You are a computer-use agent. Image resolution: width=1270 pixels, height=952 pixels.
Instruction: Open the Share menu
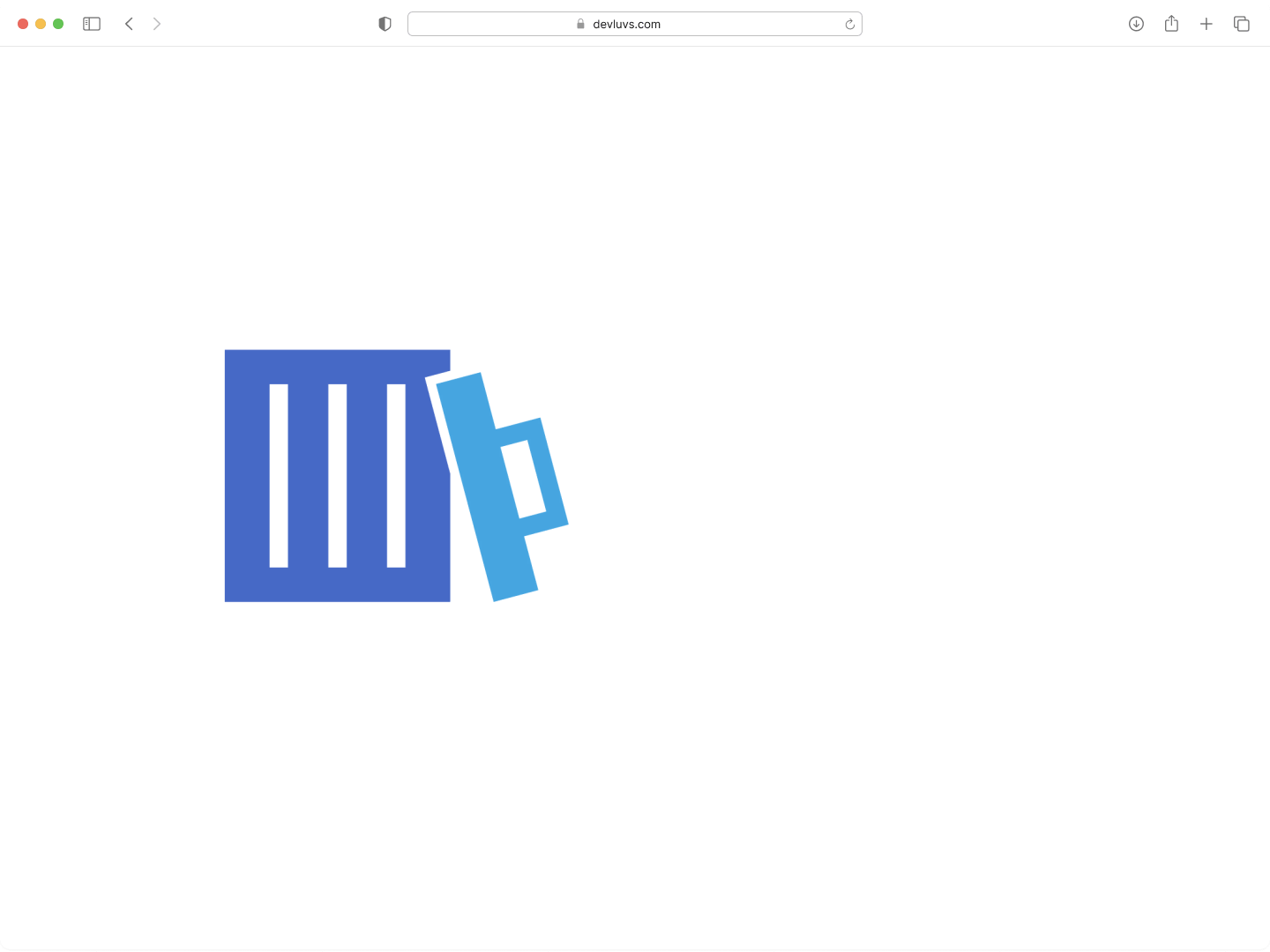click(1171, 24)
